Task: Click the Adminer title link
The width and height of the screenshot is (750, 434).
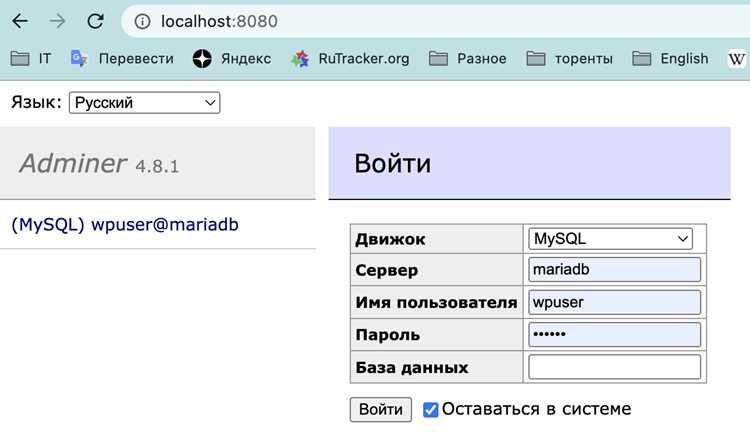Action: point(73,163)
